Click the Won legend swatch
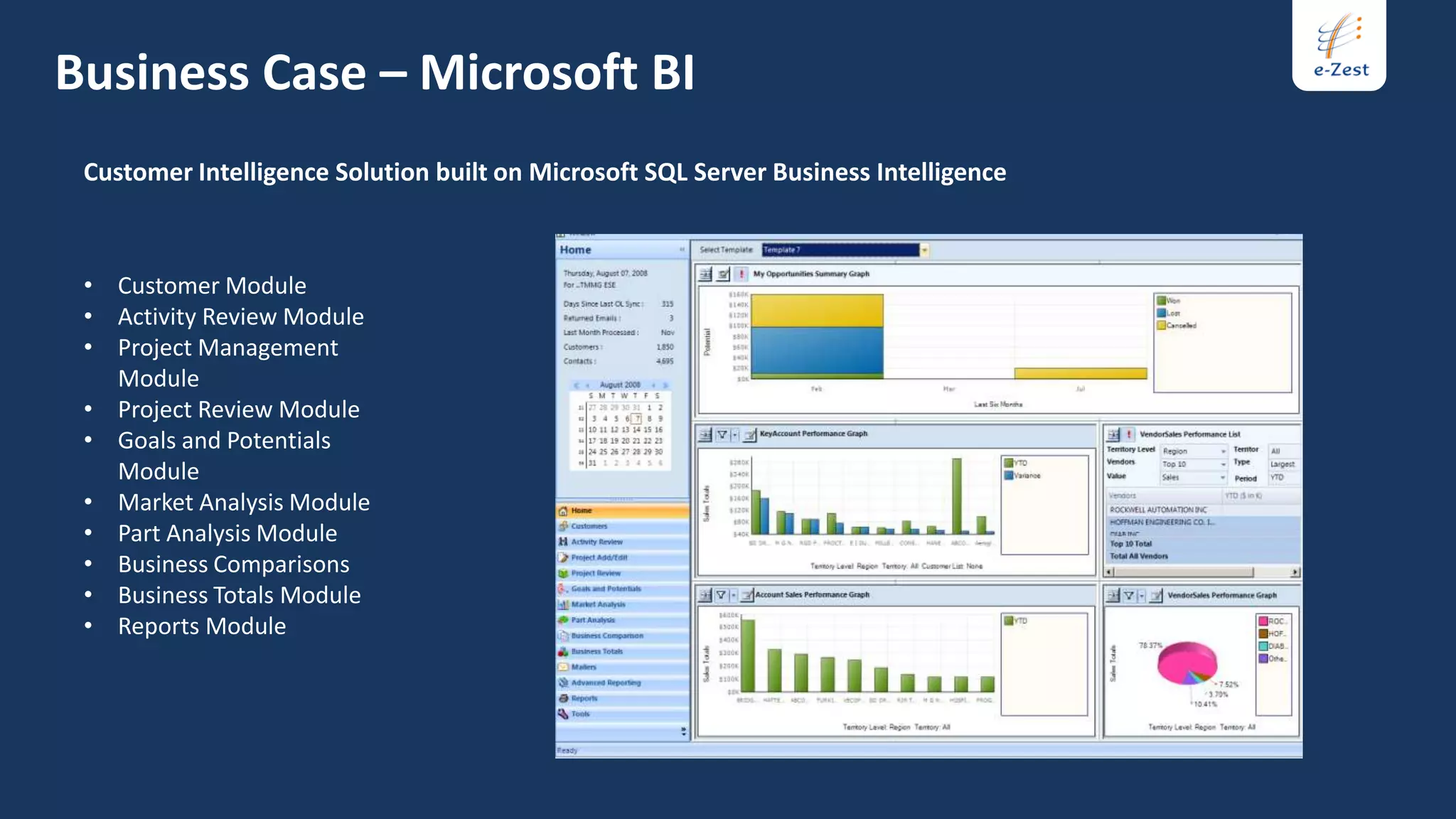The width and height of the screenshot is (1456, 819). [1161, 301]
